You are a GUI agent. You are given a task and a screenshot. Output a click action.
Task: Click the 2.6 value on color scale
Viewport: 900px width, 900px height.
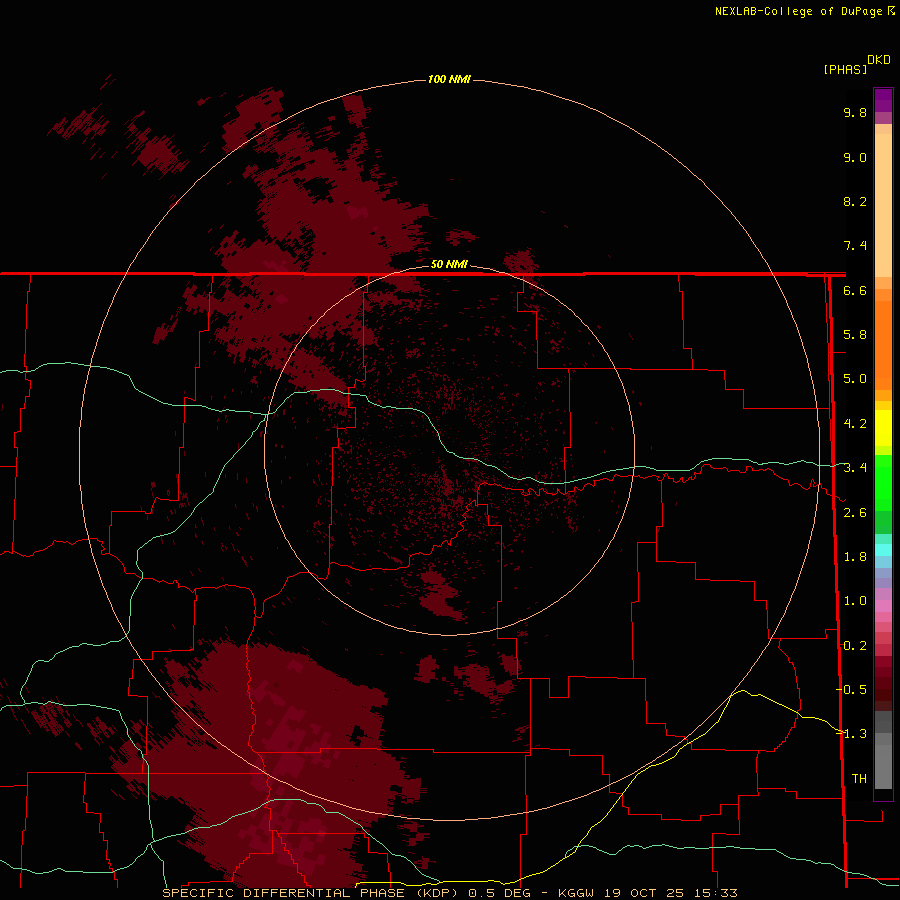[x=855, y=513]
